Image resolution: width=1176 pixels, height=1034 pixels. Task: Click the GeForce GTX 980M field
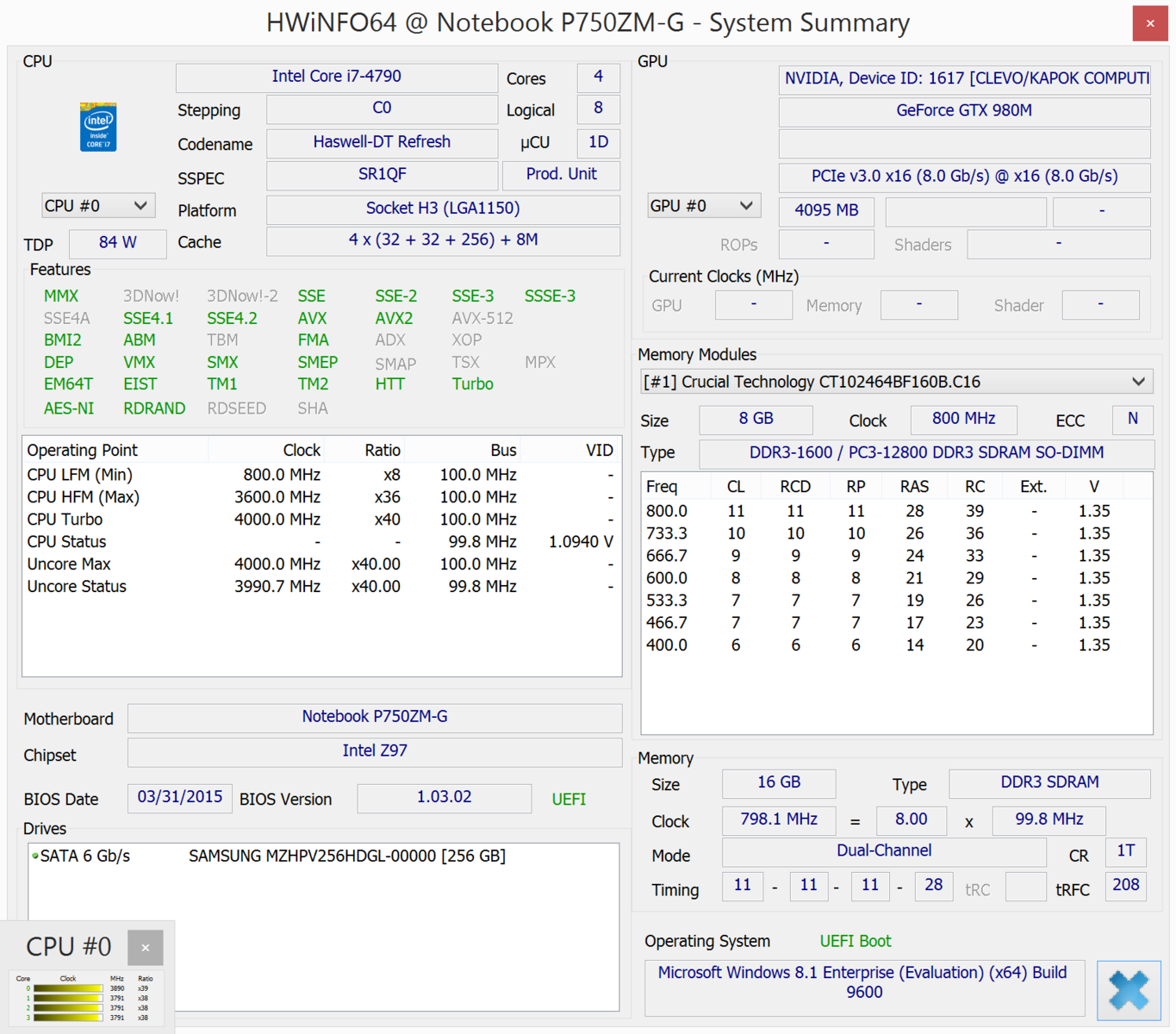point(964,112)
